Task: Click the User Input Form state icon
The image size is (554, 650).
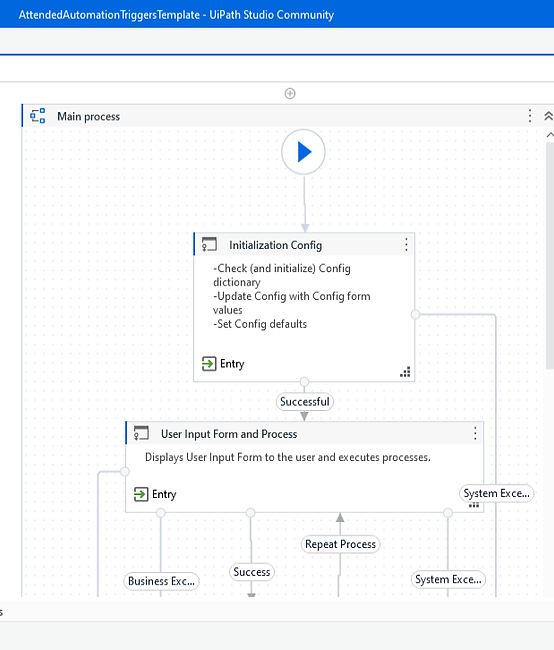Action: [x=141, y=434]
